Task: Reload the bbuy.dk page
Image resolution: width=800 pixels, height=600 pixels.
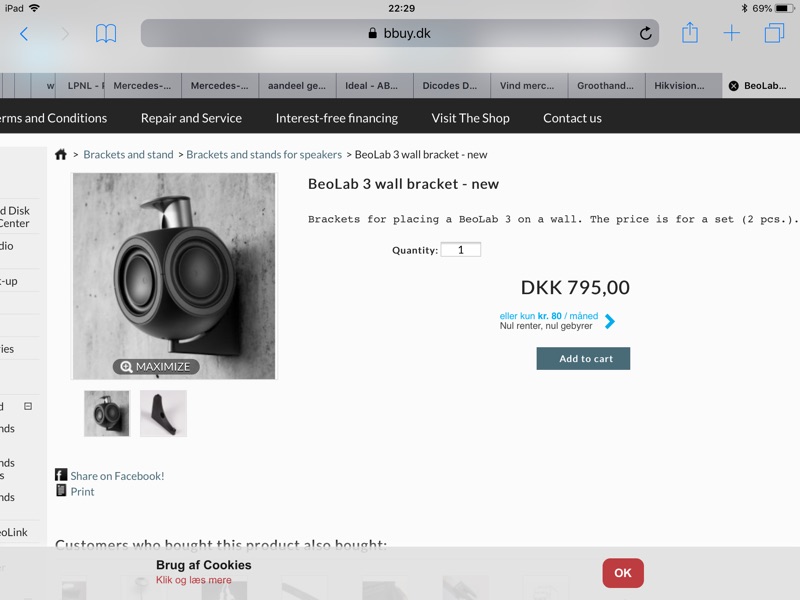Action: pyautogui.click(x=646, y=34)
